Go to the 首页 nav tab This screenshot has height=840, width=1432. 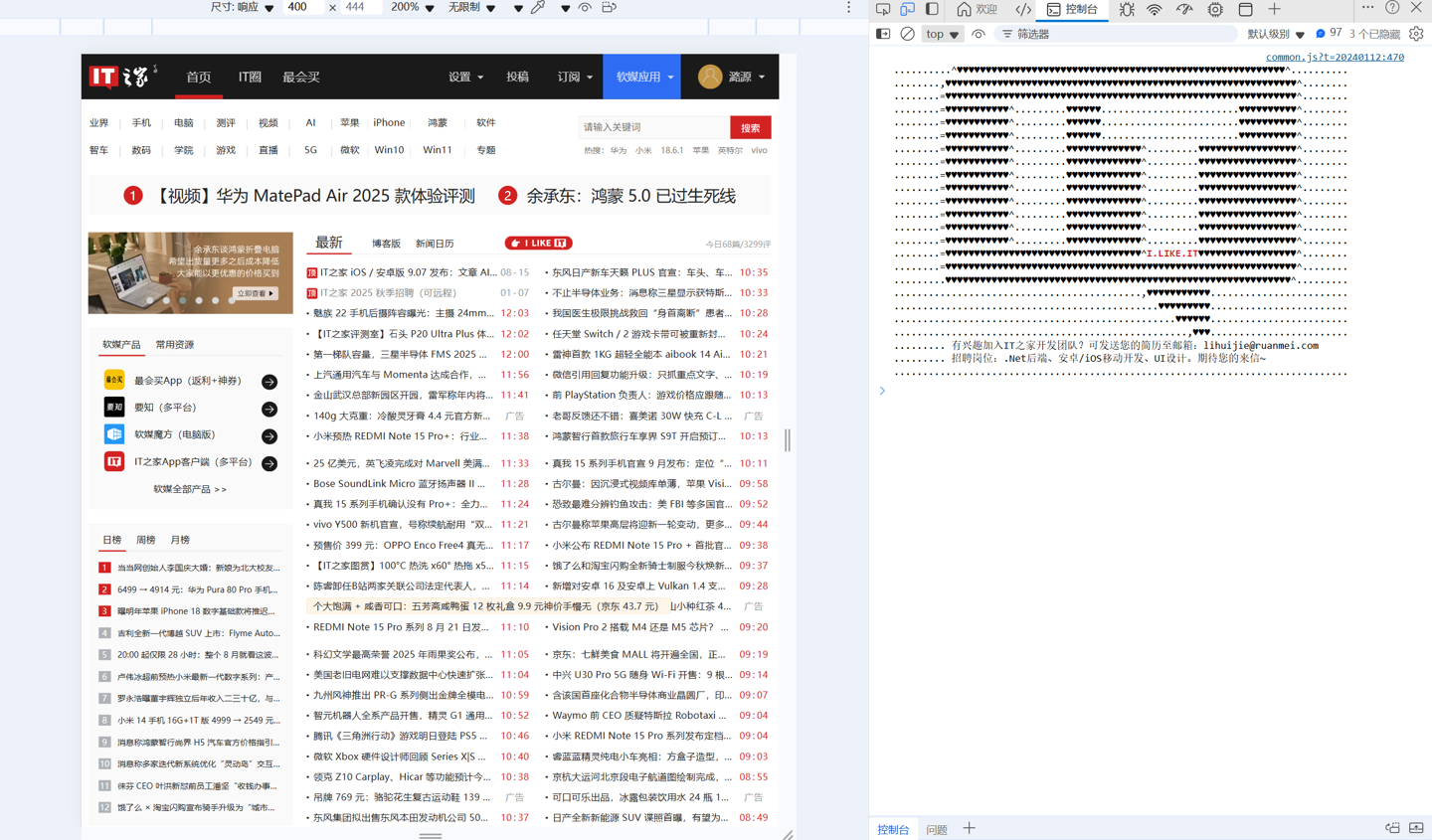[199, 77]
